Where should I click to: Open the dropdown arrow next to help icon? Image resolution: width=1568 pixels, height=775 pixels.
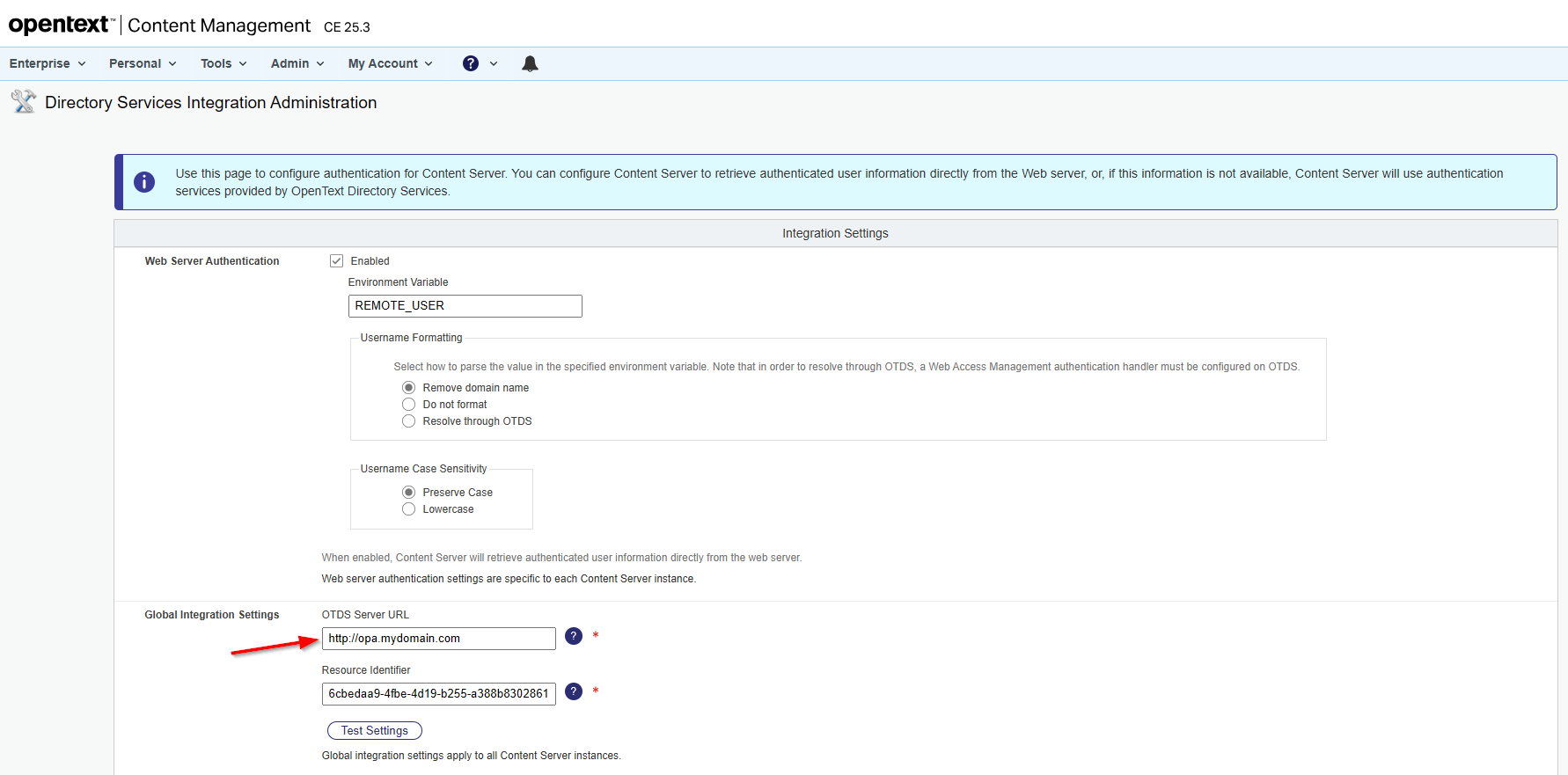point(494,63)
